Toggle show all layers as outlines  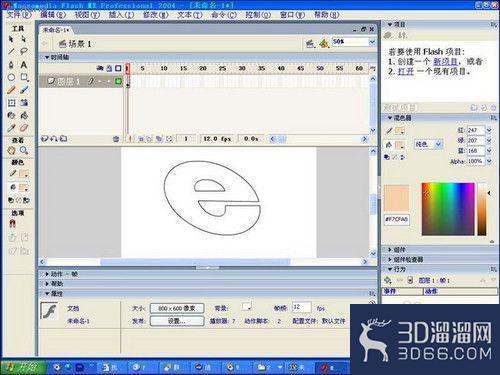[118, 68]
